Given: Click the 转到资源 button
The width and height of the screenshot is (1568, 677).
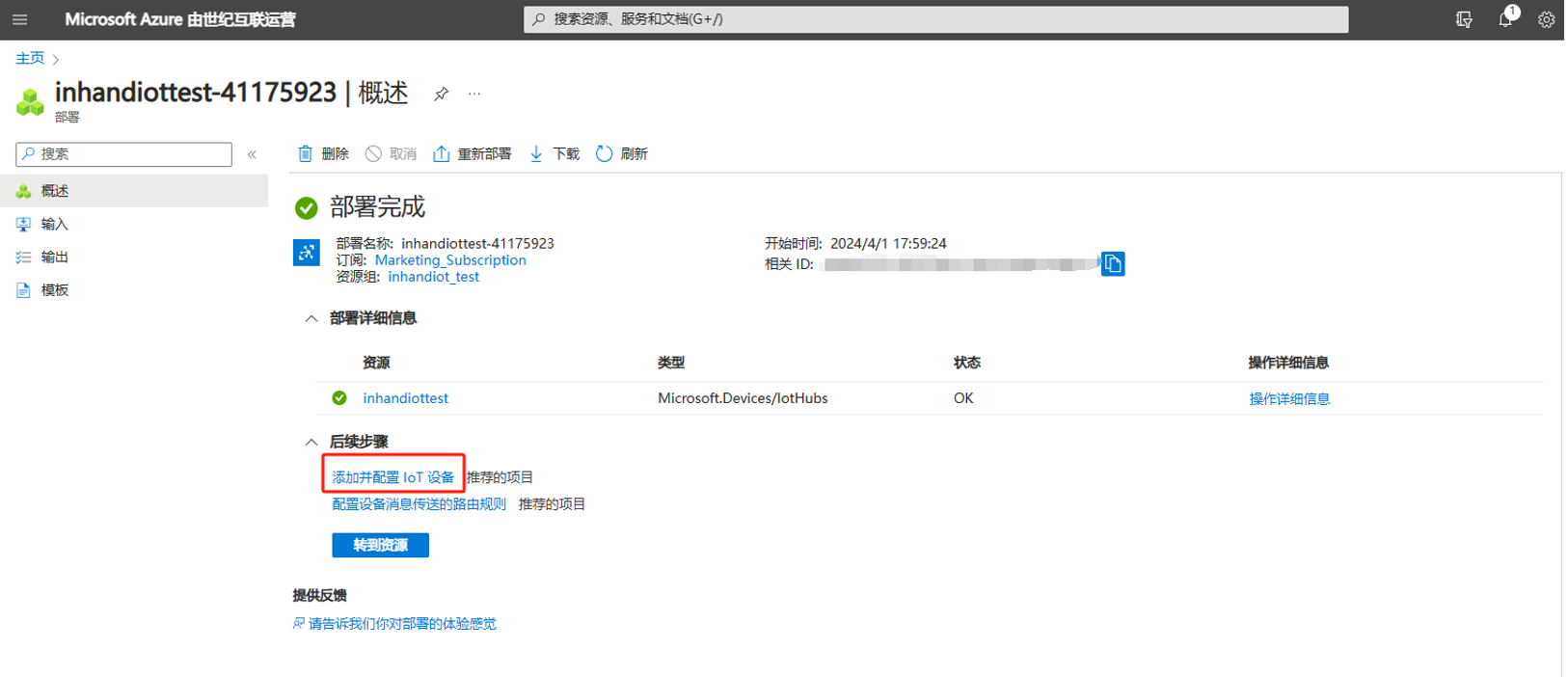Looking at the screenshot, I should pos(380,545).
